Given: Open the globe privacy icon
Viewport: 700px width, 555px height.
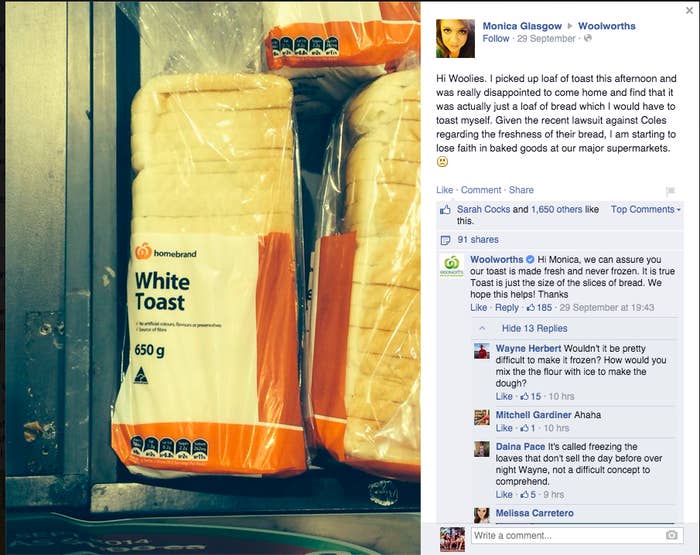Looking at the screenshot, I should 588,38.
